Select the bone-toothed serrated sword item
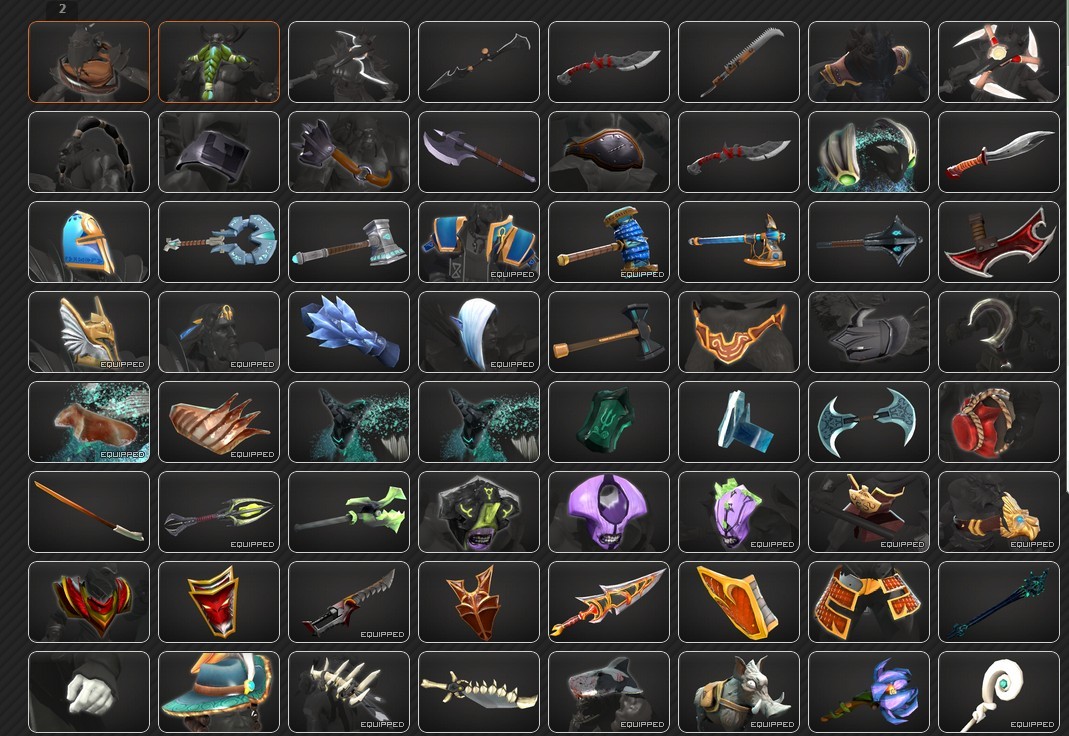 click(479, 692)
